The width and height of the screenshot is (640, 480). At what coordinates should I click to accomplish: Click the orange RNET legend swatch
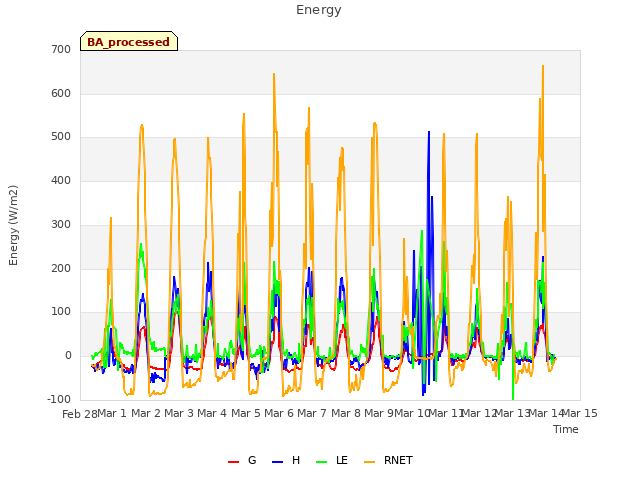point(369,462)
